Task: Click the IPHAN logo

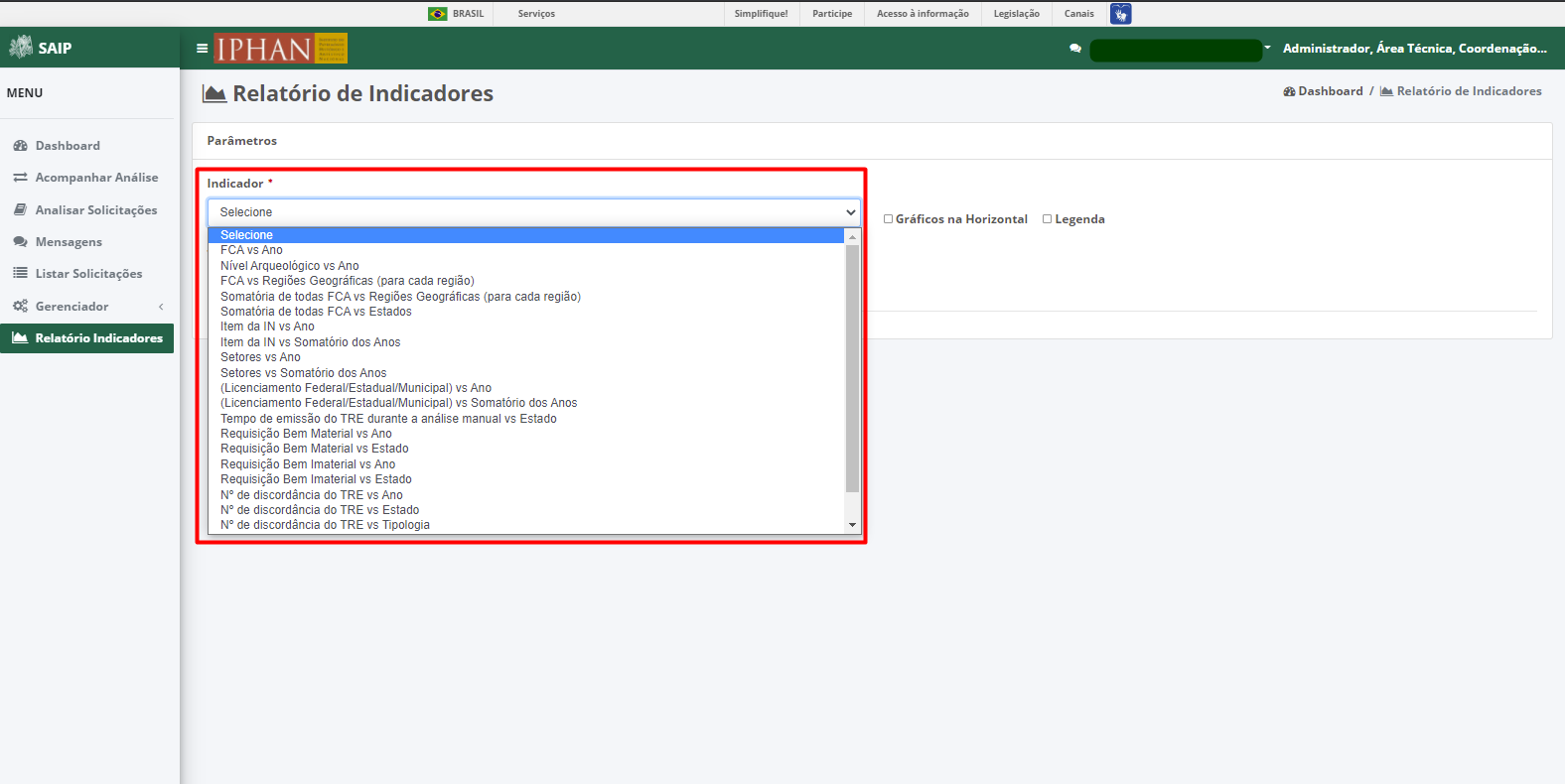Action: 282,49
